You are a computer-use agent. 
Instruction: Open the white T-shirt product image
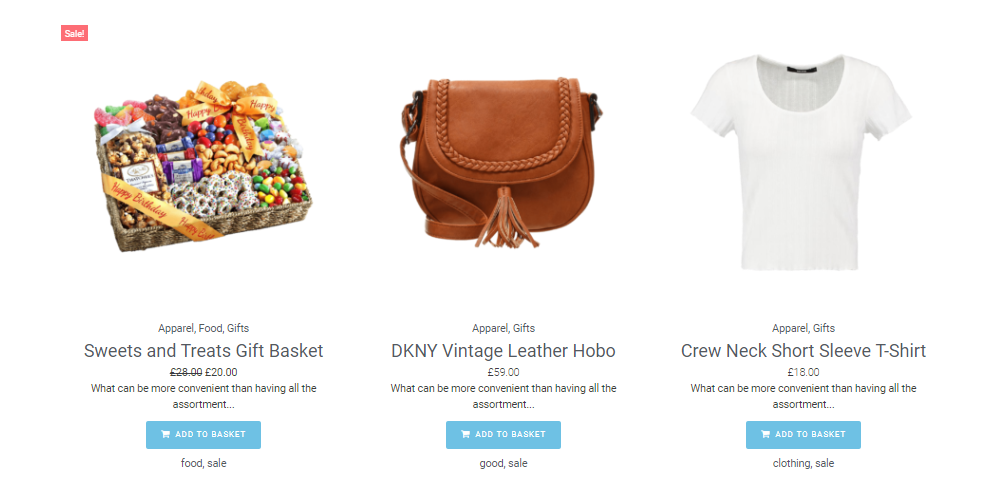coord(803,162)
